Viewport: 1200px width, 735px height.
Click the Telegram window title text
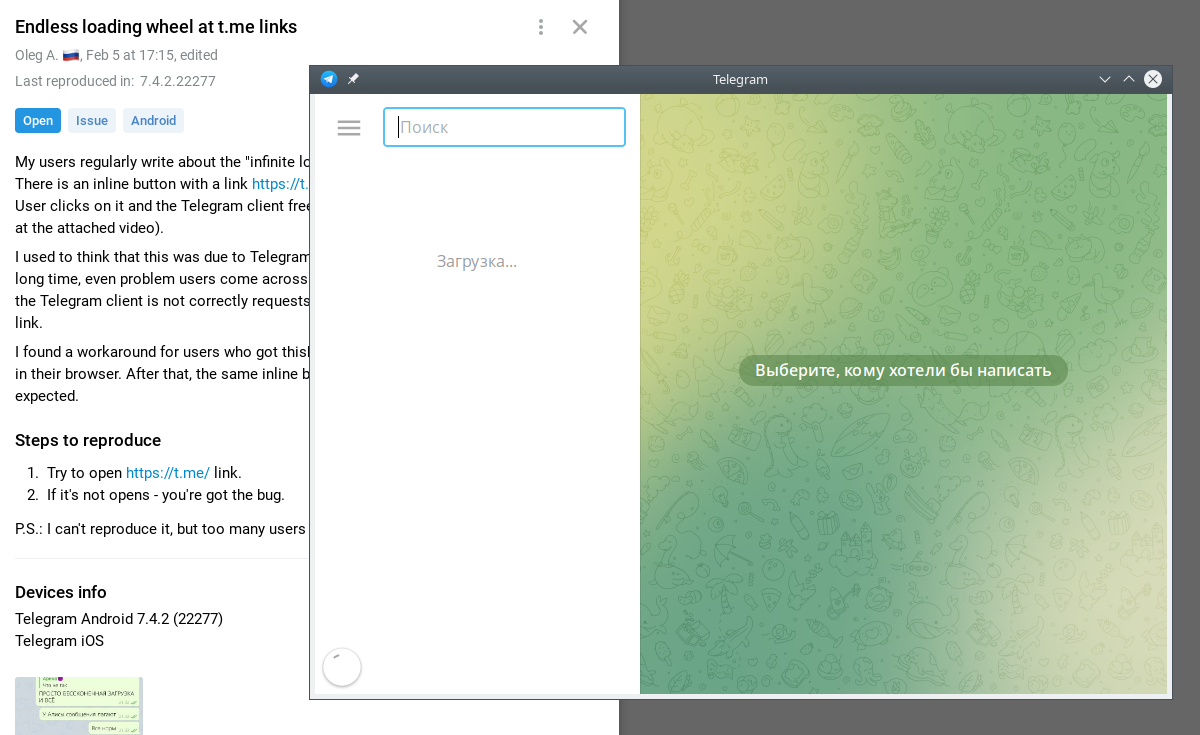(x=740, y=79)
